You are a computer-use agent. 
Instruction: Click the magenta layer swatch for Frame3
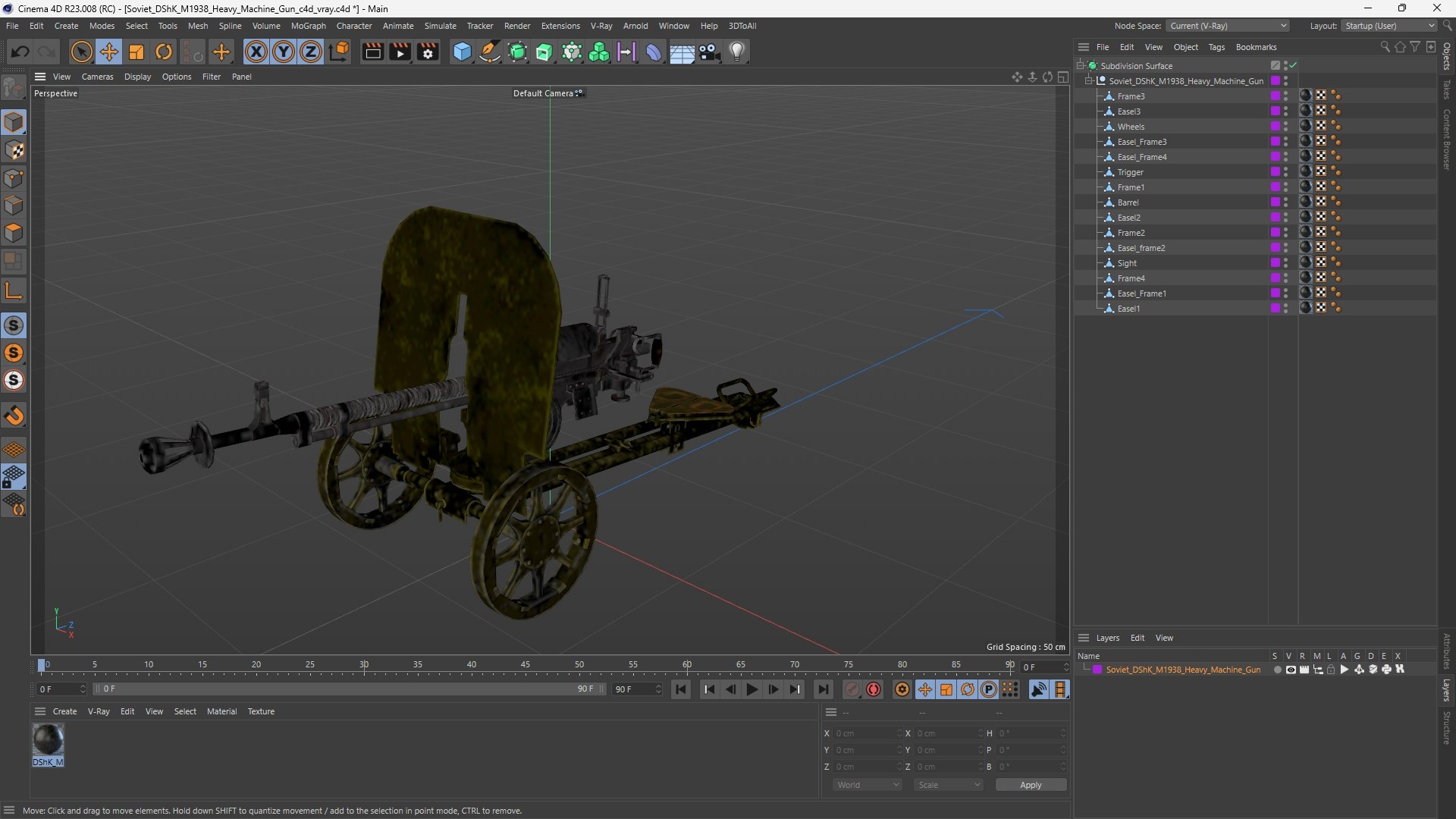point(1276,96)
